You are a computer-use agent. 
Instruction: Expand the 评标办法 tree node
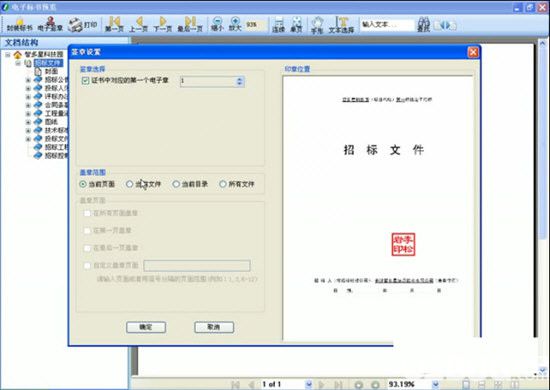click(28, 96)
